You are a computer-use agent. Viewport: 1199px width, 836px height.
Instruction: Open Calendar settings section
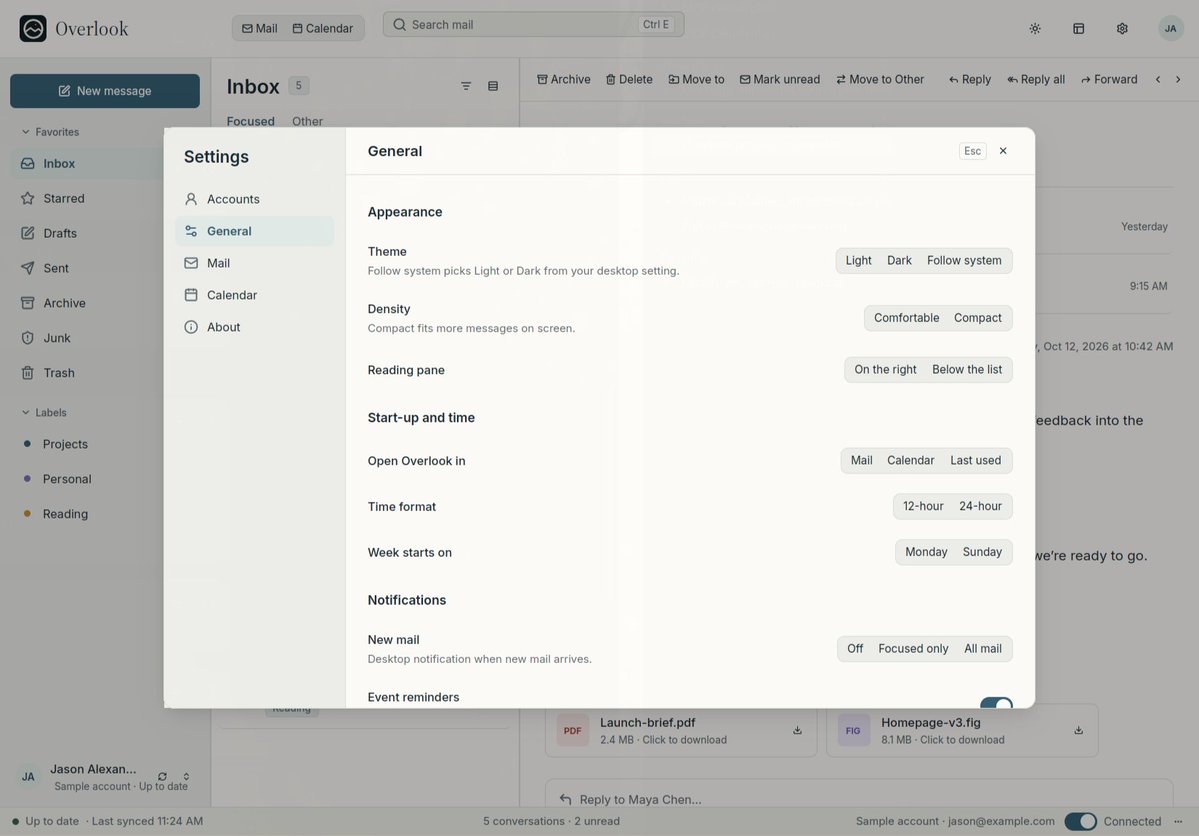[255, 295]
